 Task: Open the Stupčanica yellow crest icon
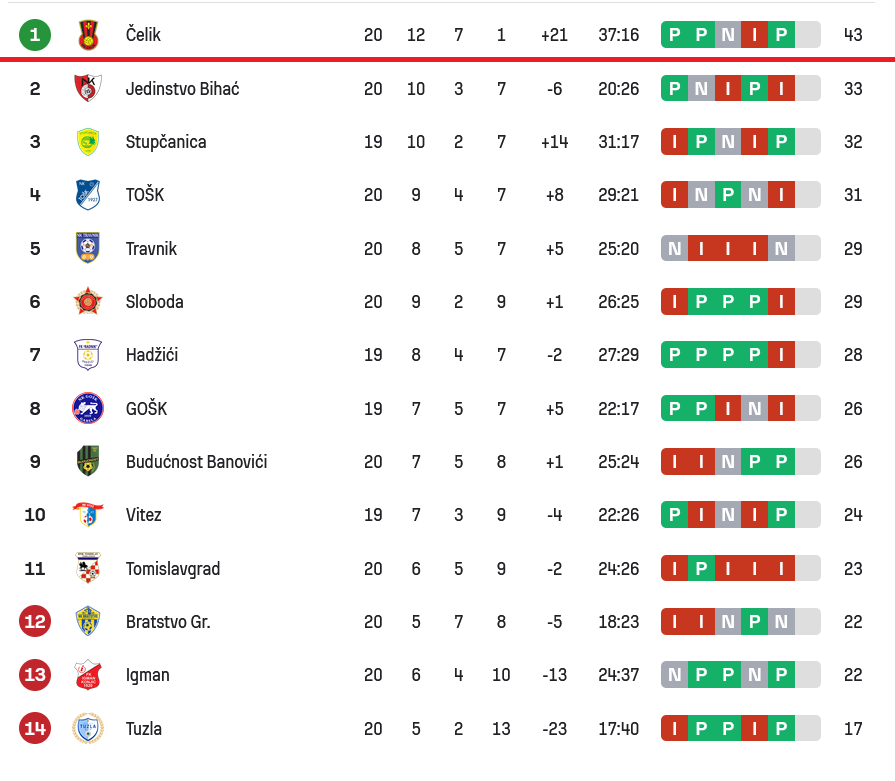pyautogui.click(x=88, y=142)
